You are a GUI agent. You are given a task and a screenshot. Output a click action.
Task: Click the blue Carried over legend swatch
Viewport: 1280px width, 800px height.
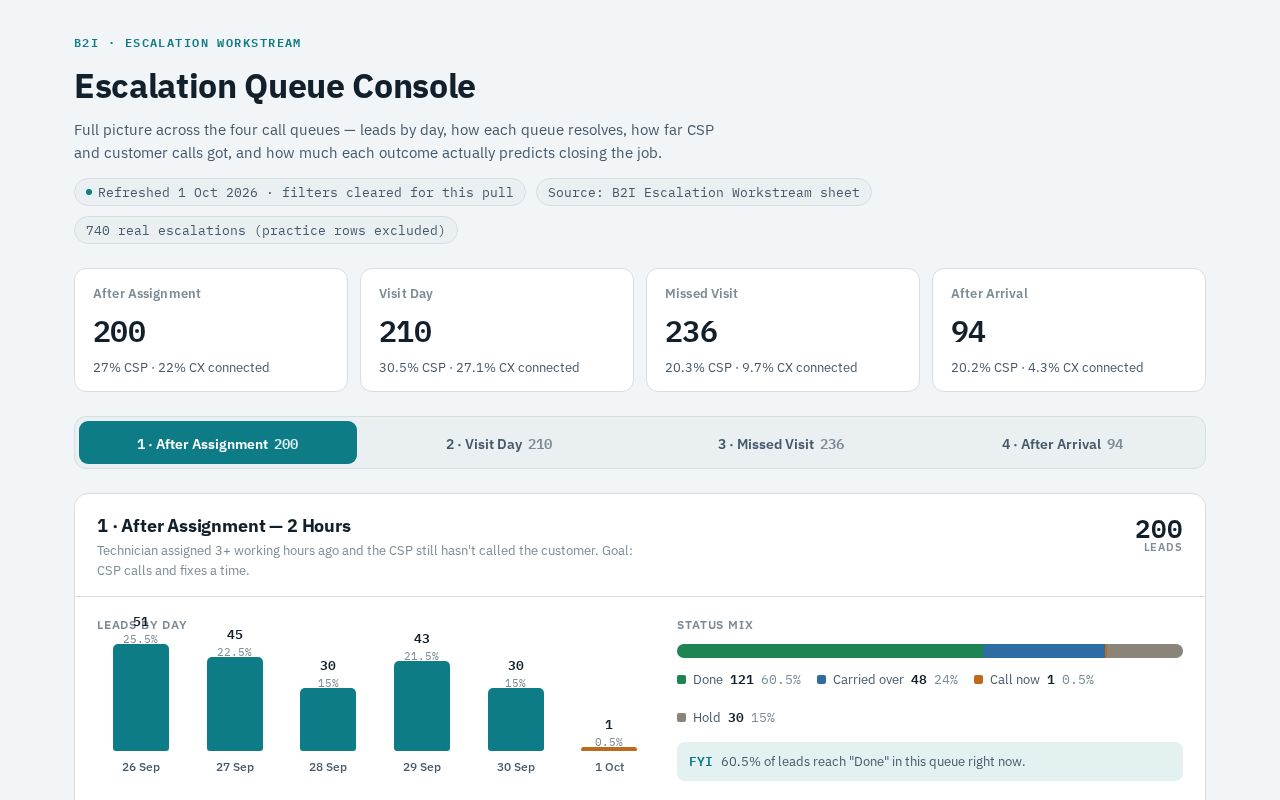(822, 680)
